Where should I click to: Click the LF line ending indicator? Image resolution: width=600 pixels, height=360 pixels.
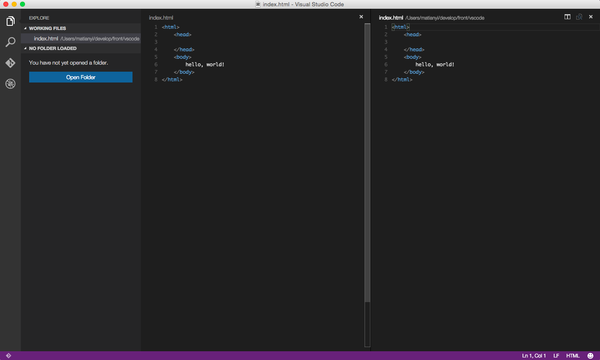(556, 355)
